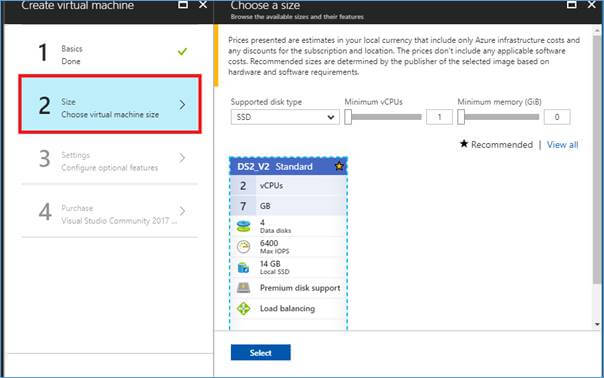This screenshot has width=604, height=378.
Task: Click the View all link
Action: pos(562,145)
